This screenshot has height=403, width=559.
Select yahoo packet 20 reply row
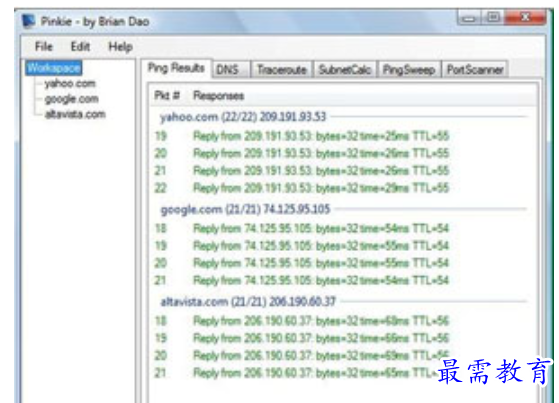[x=302, y=153]
